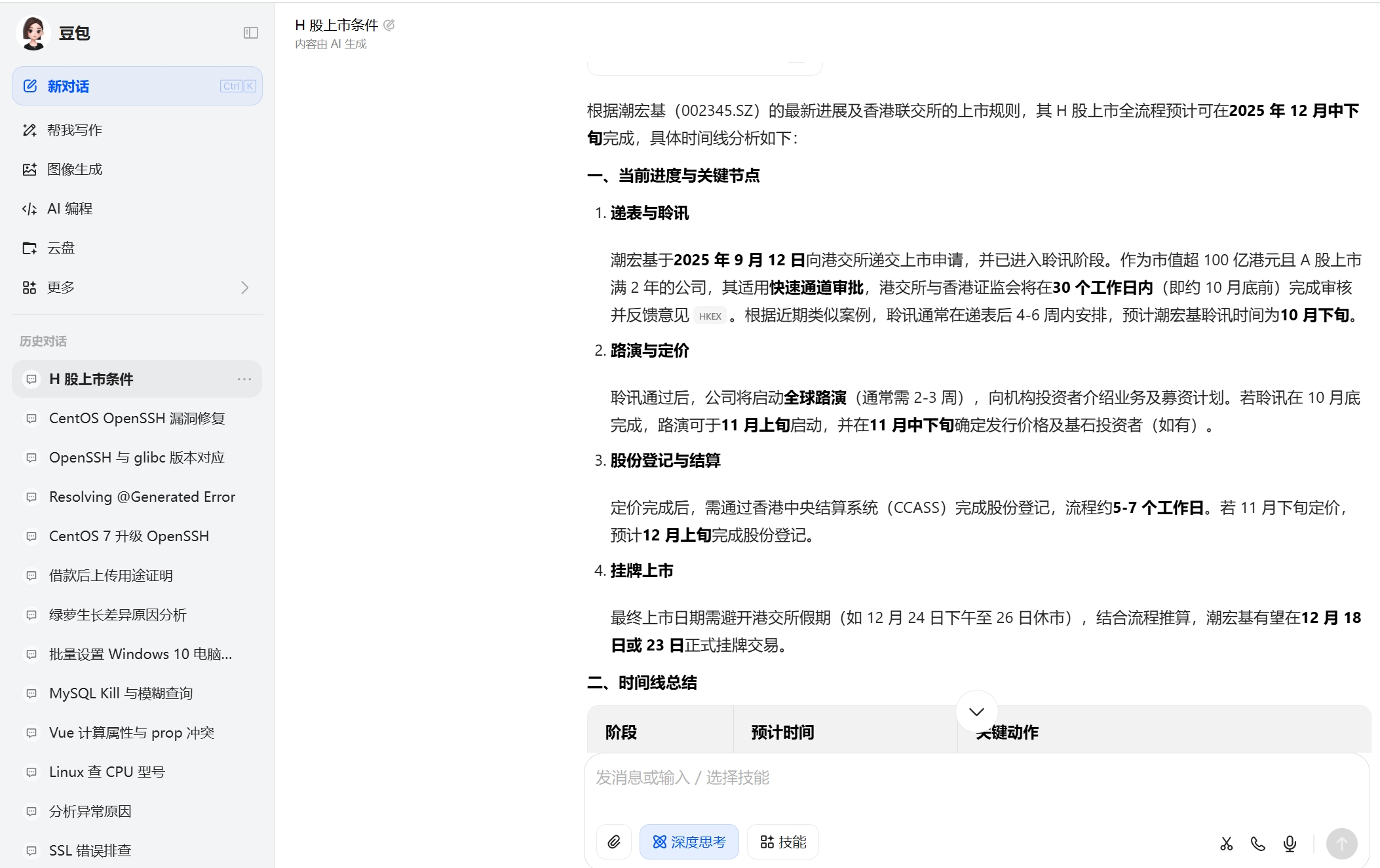Toggle 深度思考 deep thinking mode

(689, 842)
